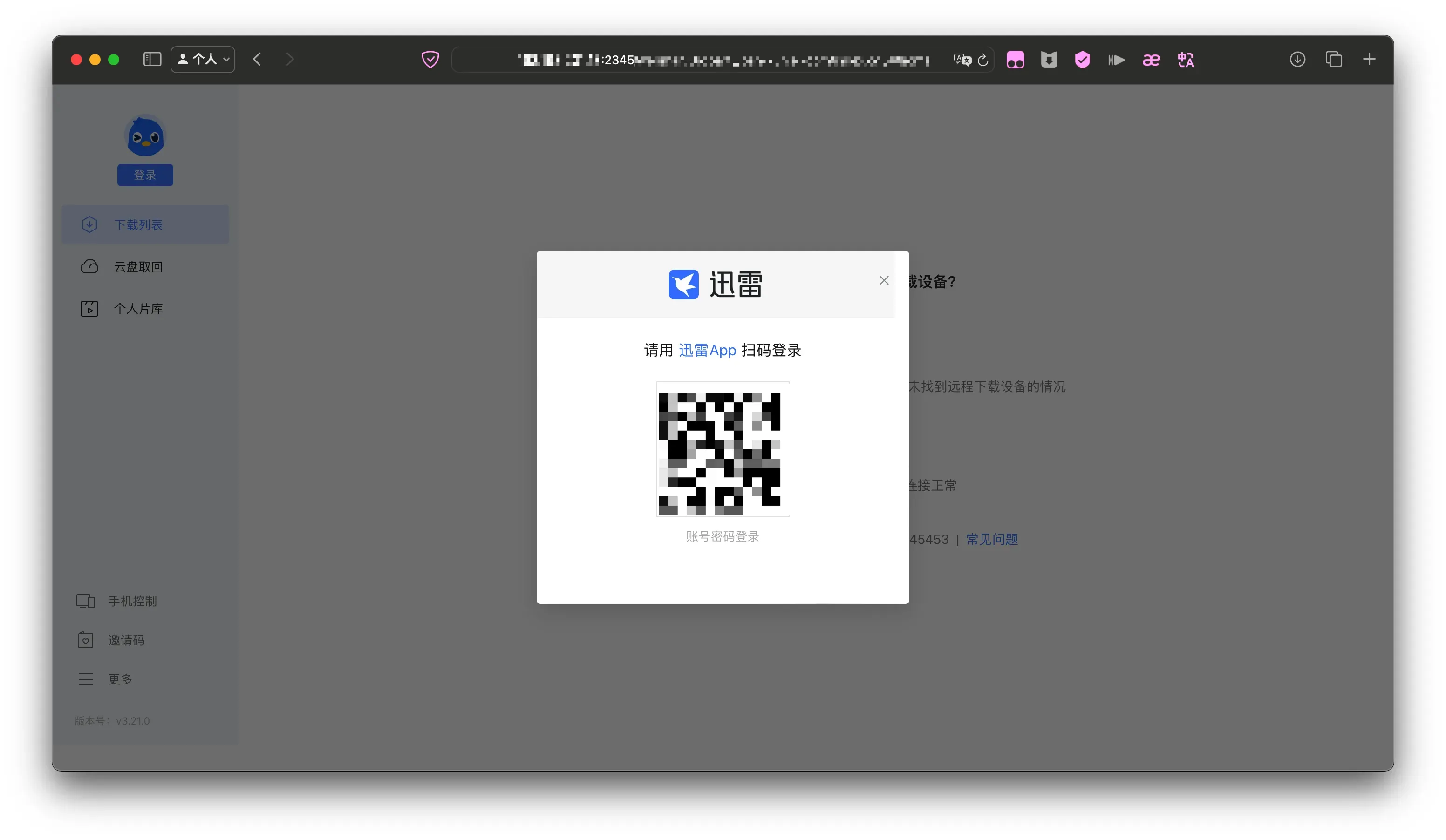The width and height of the screenshot is (1446, 840).
Task: Open 个人片库 in the sidebar
Action: pyautogui.click(x=145, y=308)
